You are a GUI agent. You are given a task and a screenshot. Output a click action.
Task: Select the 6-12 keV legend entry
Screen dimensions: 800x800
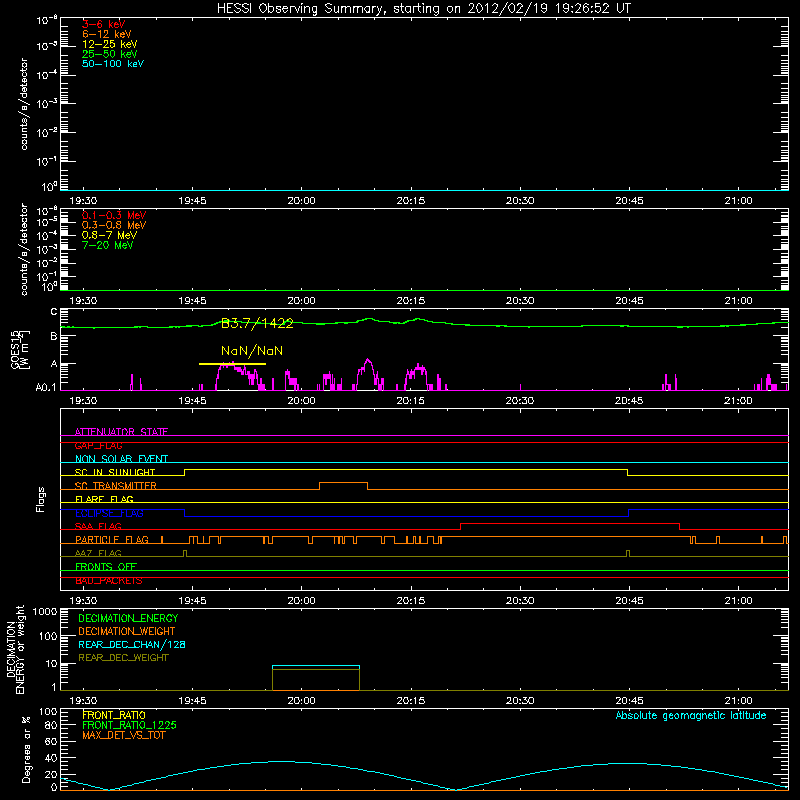[107, 34]
